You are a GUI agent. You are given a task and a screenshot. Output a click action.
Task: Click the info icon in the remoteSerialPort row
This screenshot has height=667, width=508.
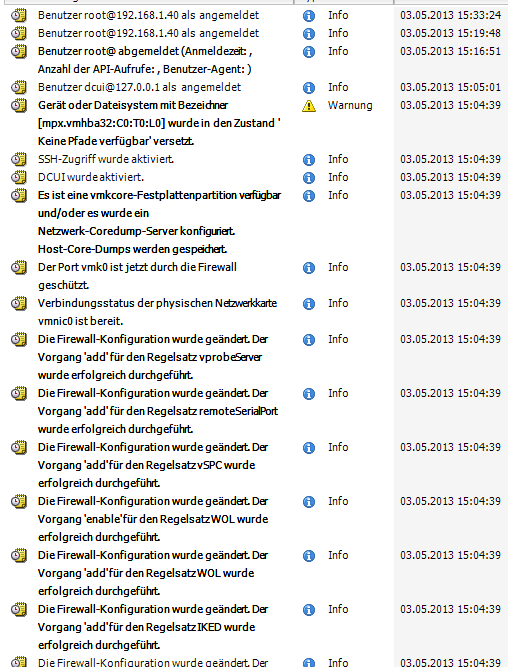309,393
